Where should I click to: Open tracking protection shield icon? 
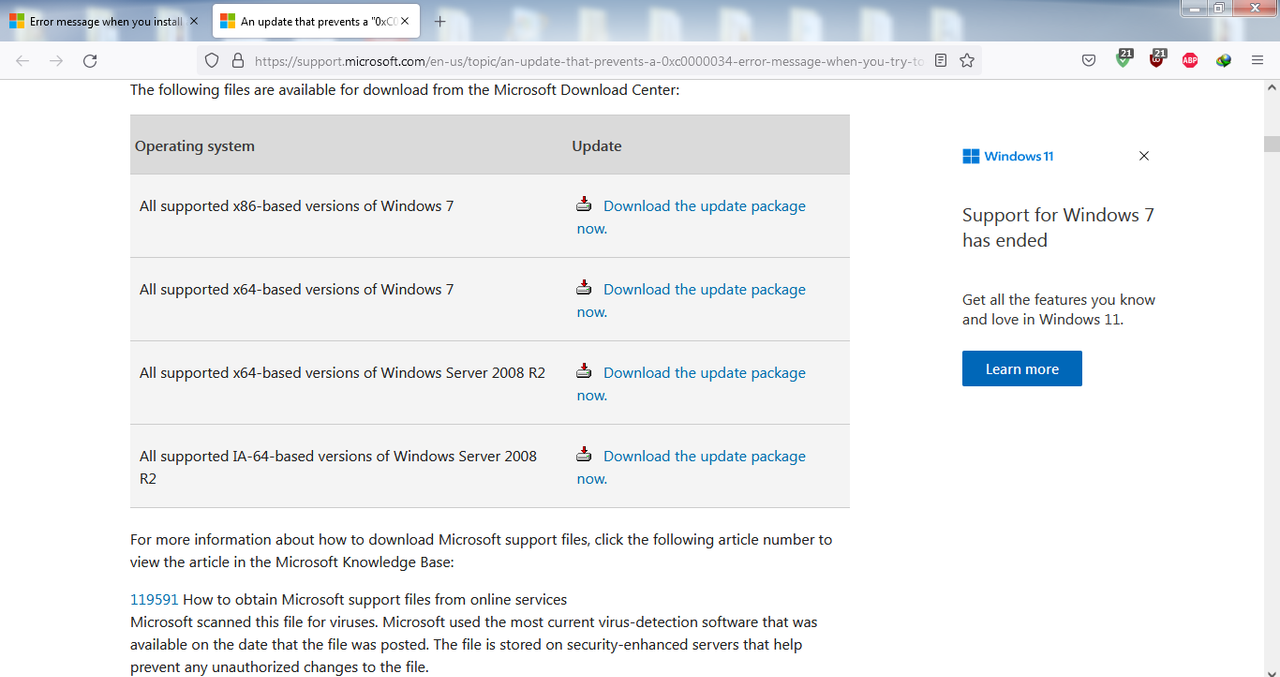coord(212,61)
